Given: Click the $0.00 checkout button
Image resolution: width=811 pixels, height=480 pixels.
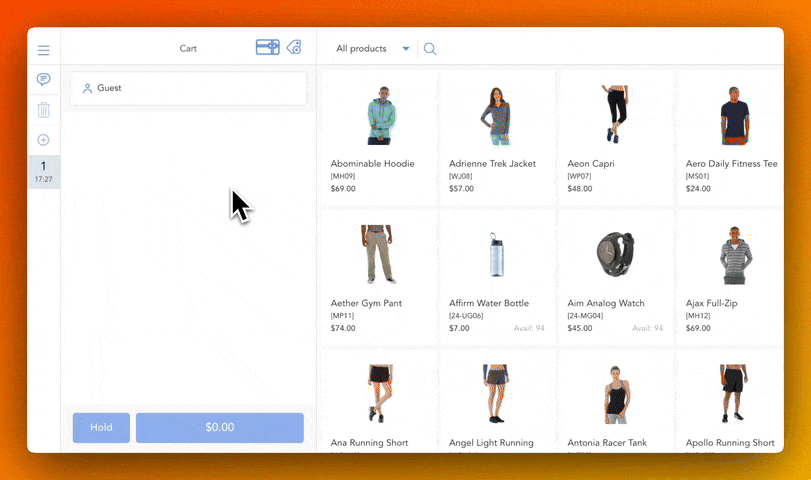Looking at the screenshot, I should point(219,427).
